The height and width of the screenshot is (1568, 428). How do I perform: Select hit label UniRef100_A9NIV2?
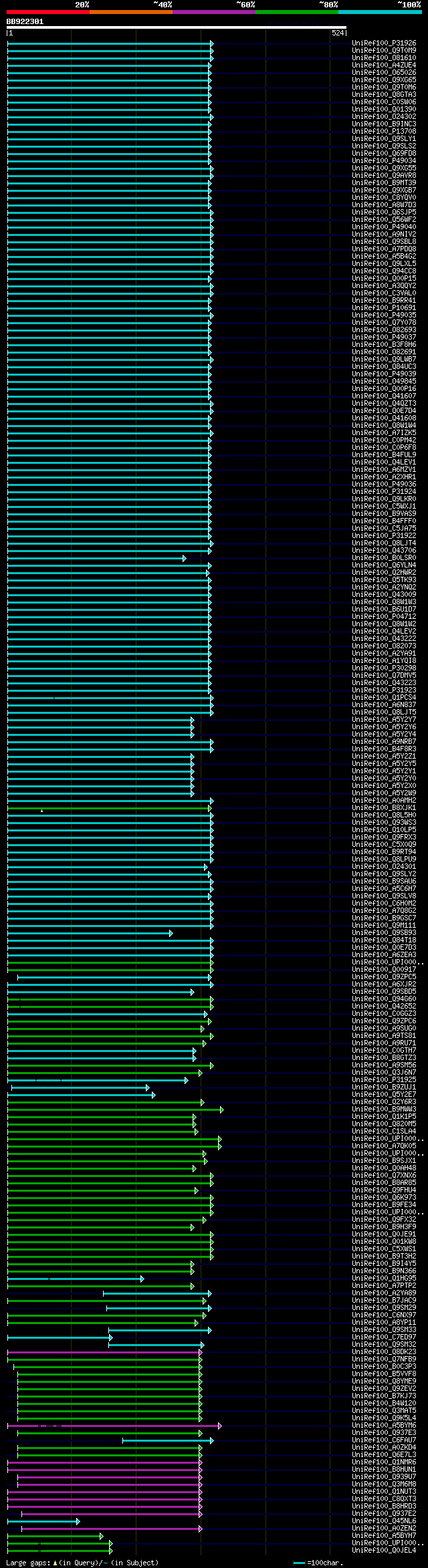click(x=384, y=235)
